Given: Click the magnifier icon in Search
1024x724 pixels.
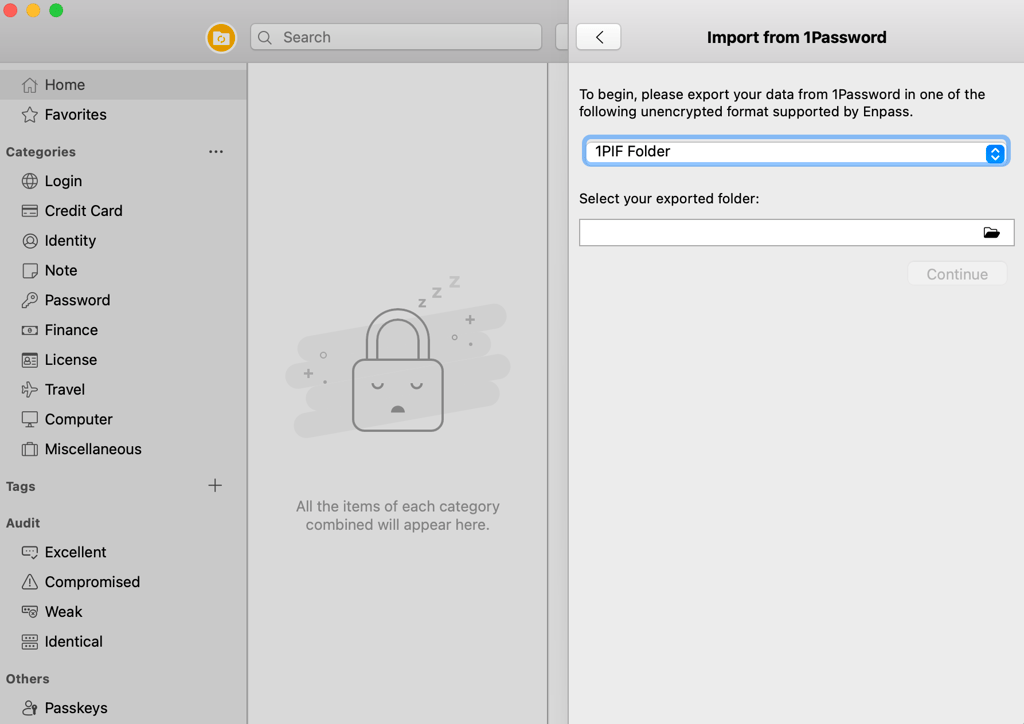Looking at the screenshot, I should tap(264, 37).
